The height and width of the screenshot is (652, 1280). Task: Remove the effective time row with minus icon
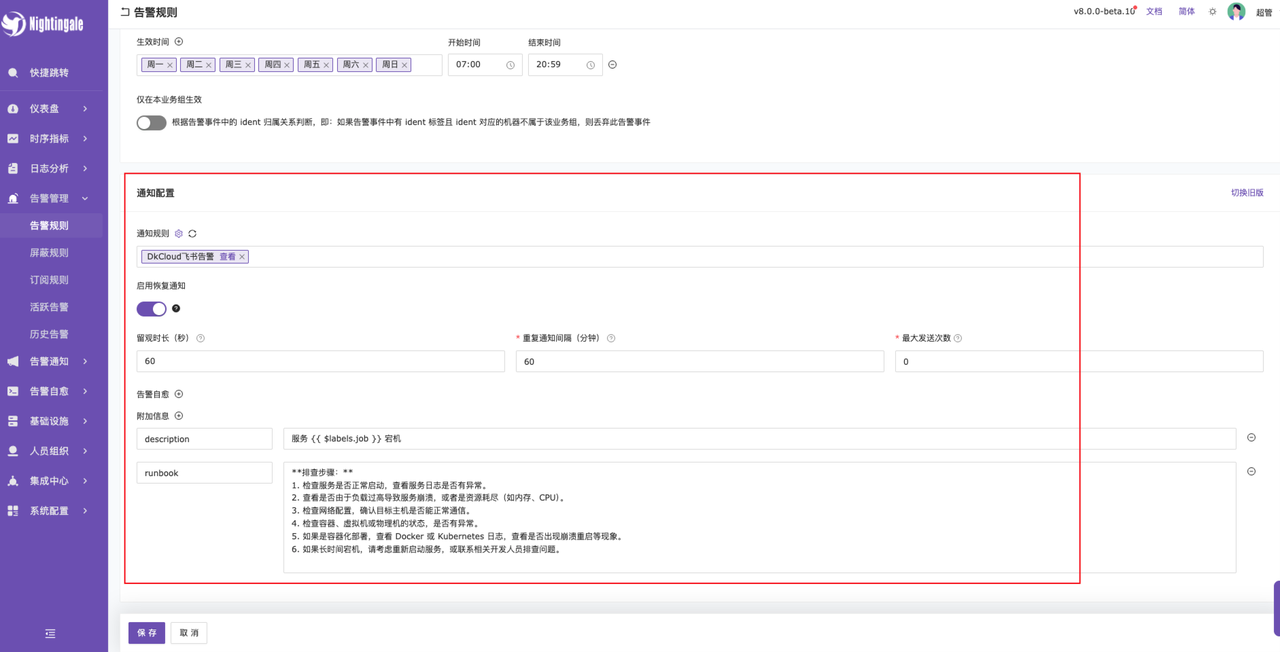(613, 65)
